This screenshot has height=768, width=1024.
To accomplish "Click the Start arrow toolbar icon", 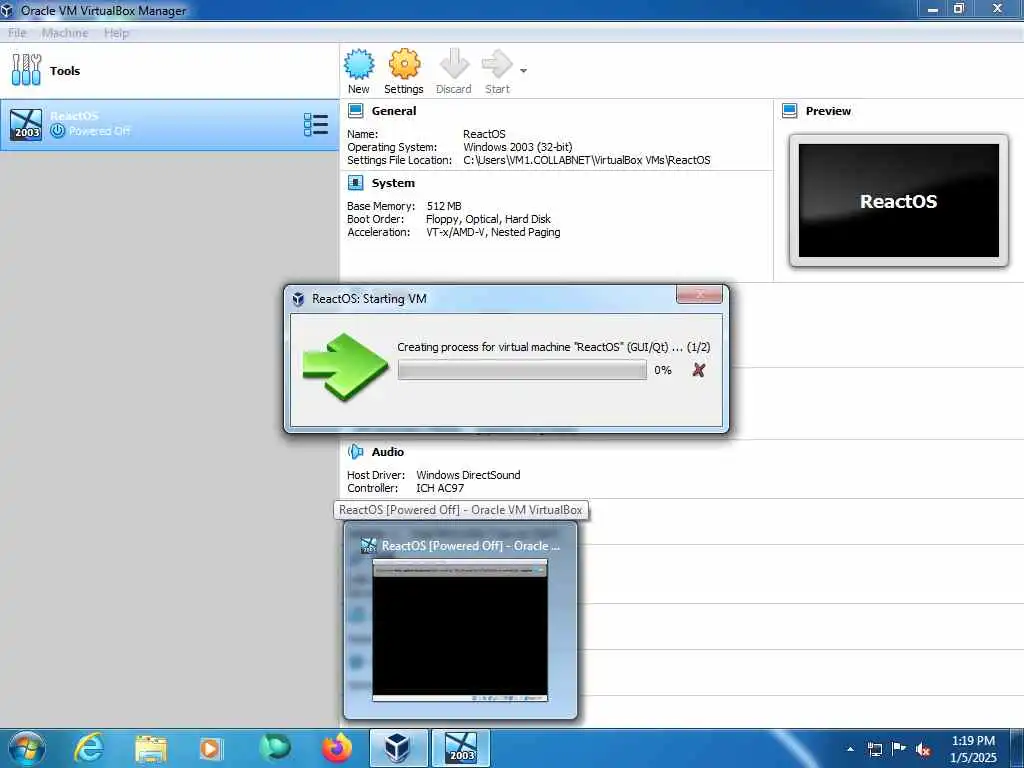I will click(497, 64).
